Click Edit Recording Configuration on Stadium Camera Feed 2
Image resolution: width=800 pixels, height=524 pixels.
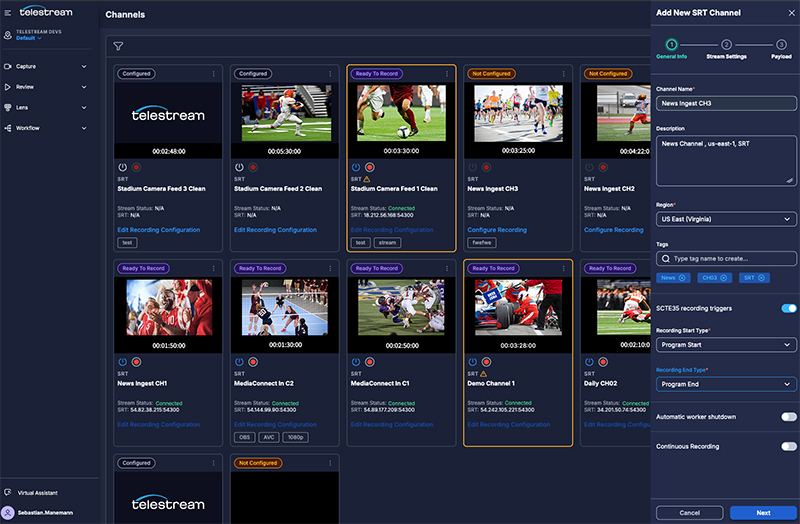click(275, 230)
